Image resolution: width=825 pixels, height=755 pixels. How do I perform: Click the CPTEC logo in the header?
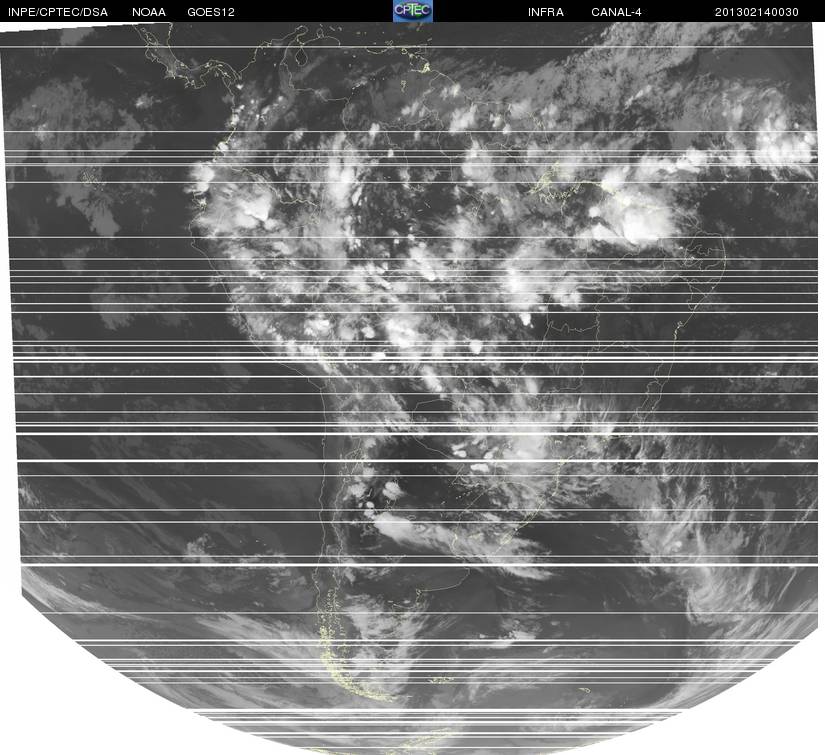click(x=413, y=11)
